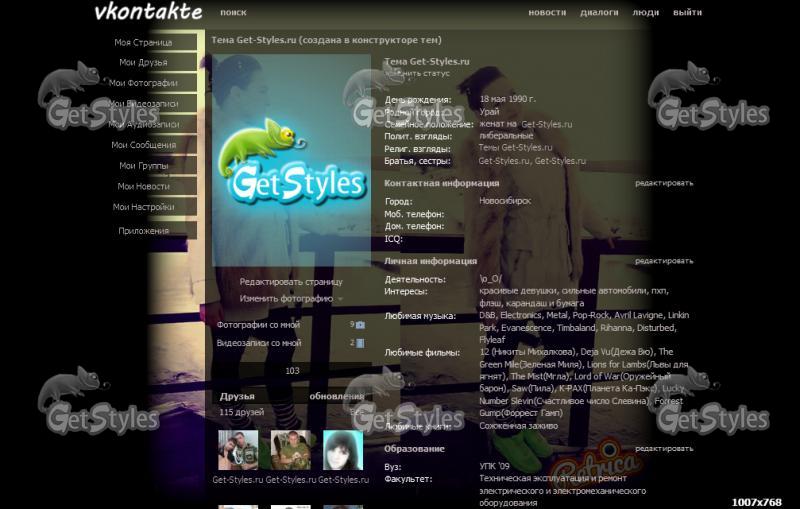Click Контактная информация section header
Viewport: 800px width, 509px height.
click(x=442, y=183)
